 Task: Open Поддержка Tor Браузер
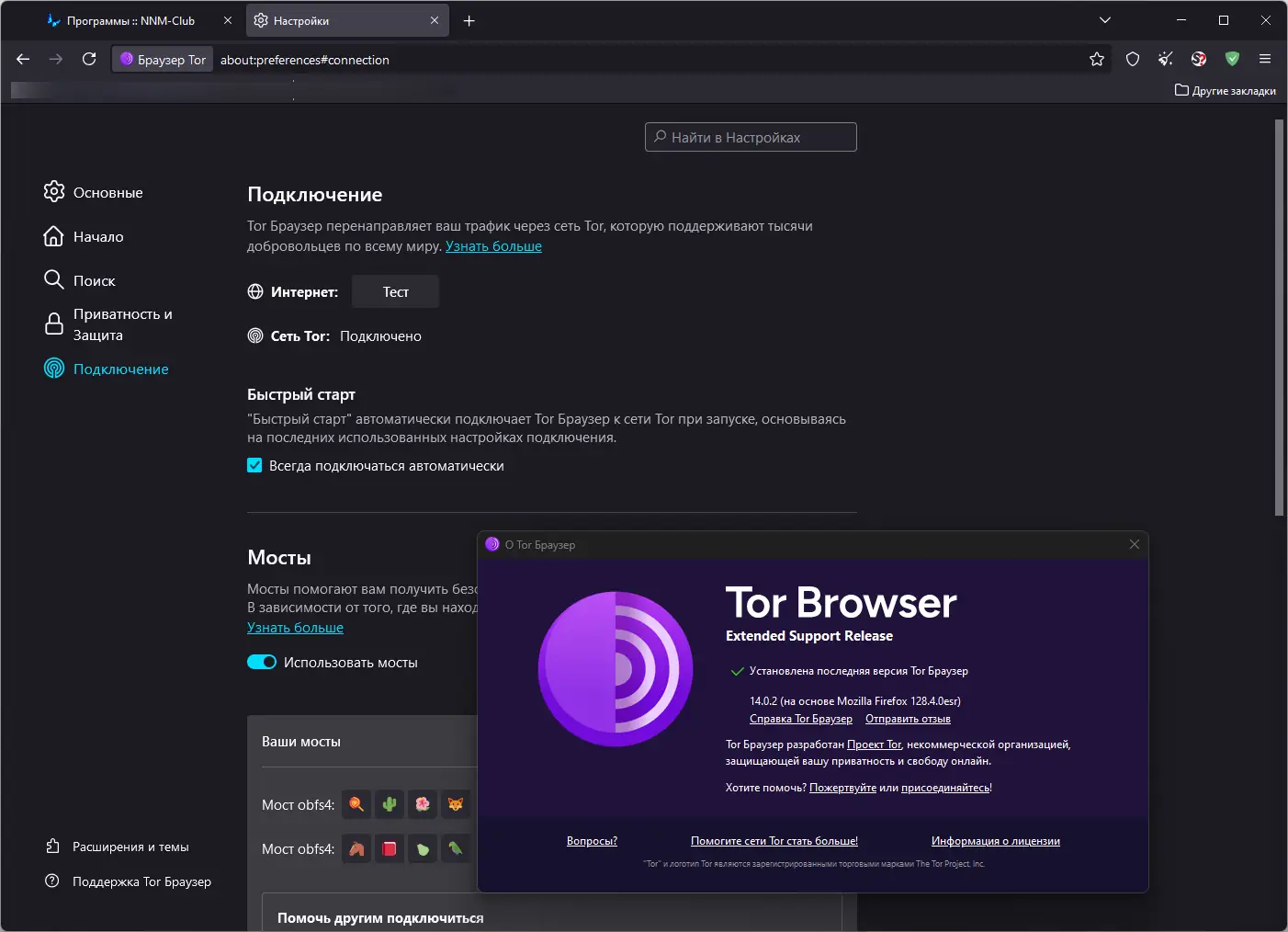[128, 881]
